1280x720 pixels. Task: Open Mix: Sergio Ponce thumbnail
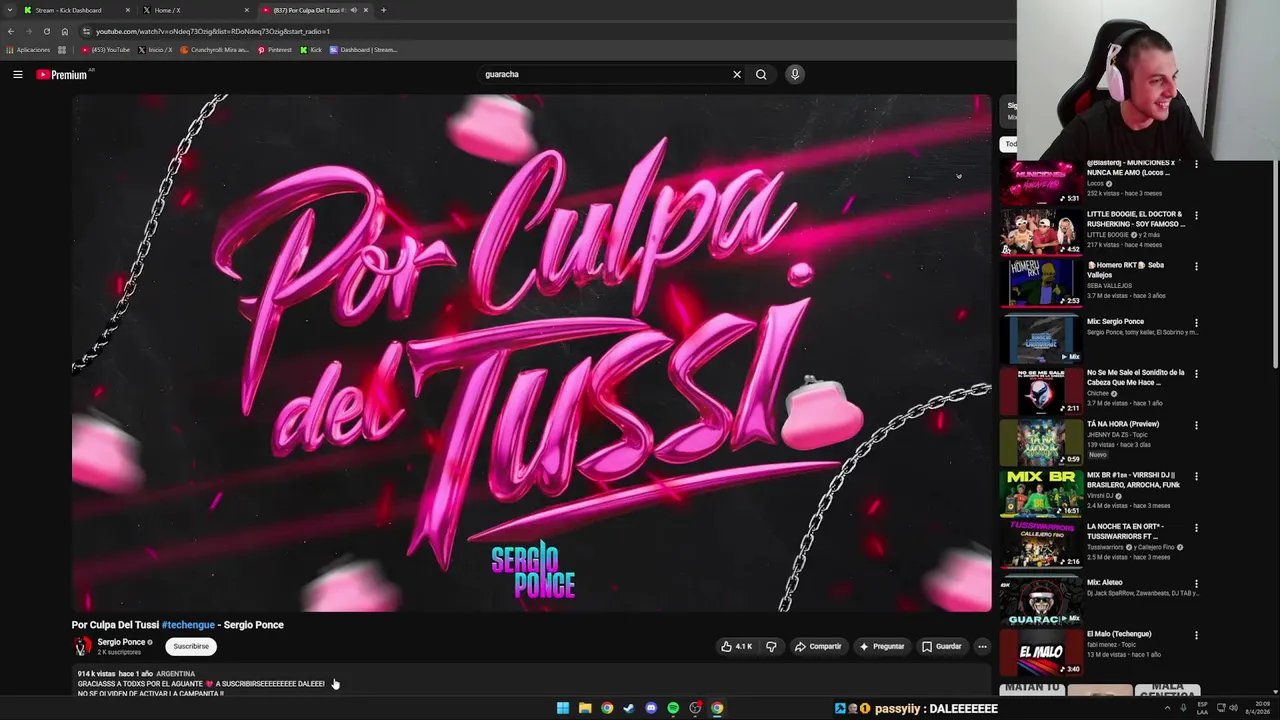1041,339
